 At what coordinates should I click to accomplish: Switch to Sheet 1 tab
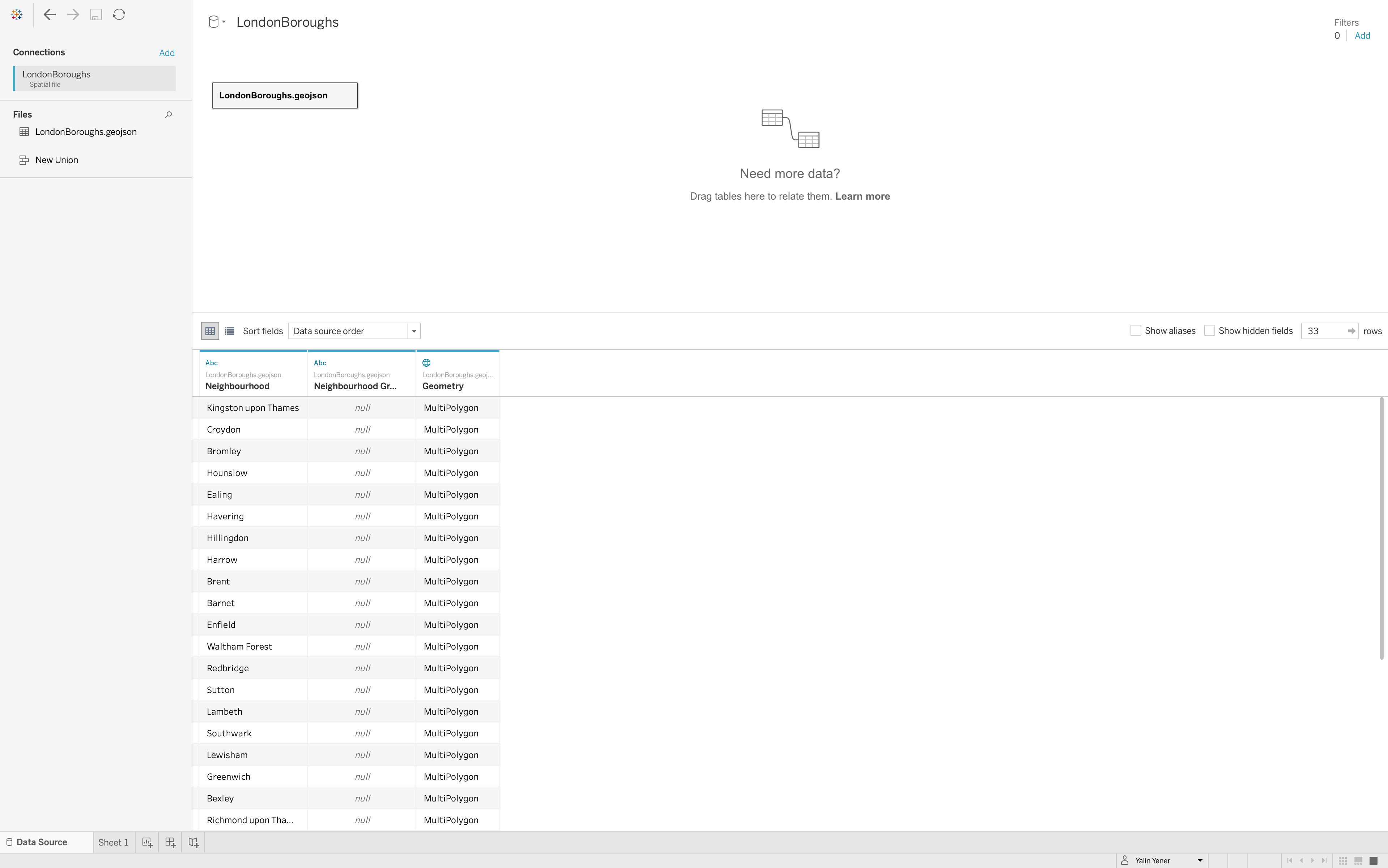click(113, 842)
